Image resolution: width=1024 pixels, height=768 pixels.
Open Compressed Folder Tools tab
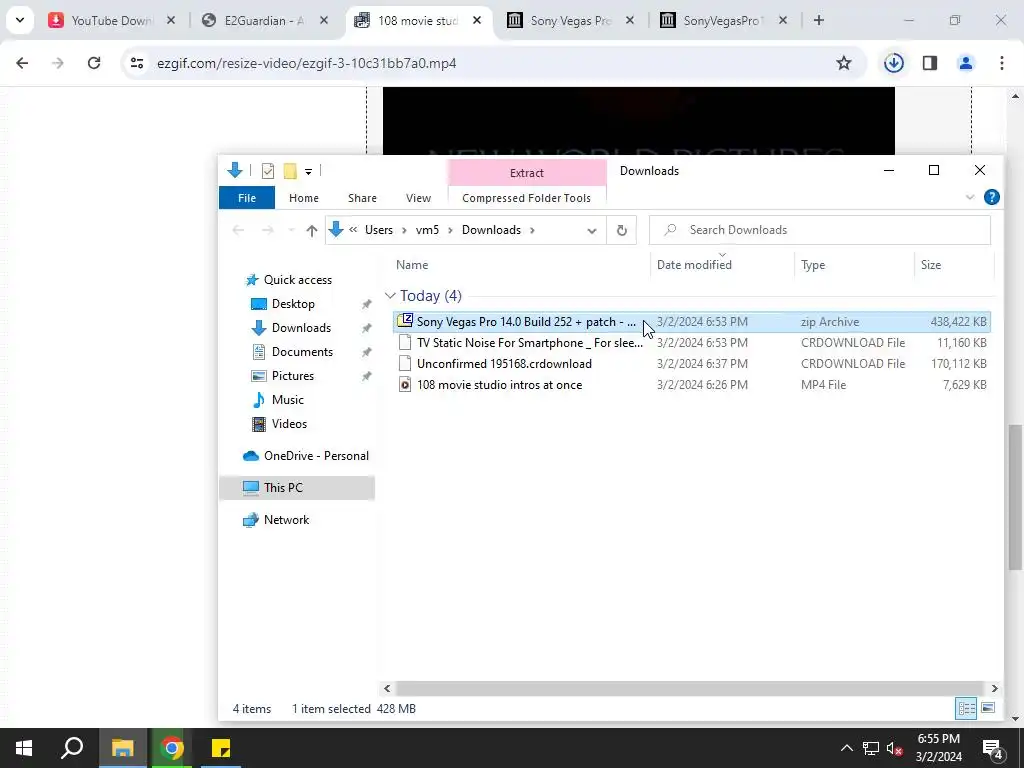click(526, 198)
